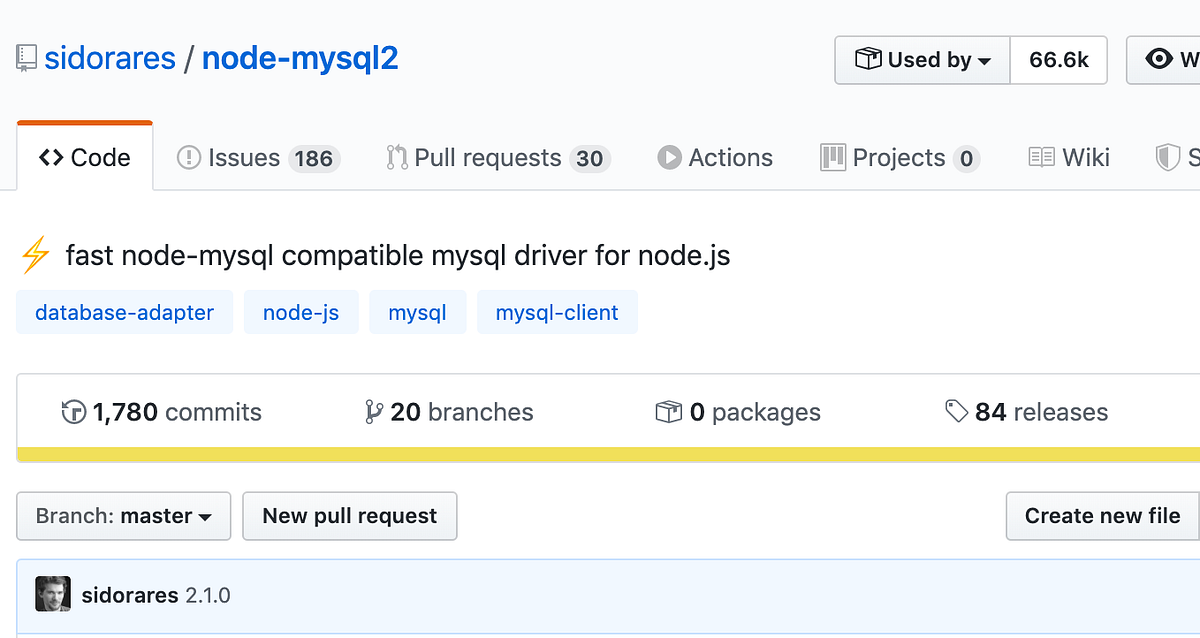Click the New pull request button
Image resolution: width=1200 pixels, height=638 pixels.
click(349, 516)
